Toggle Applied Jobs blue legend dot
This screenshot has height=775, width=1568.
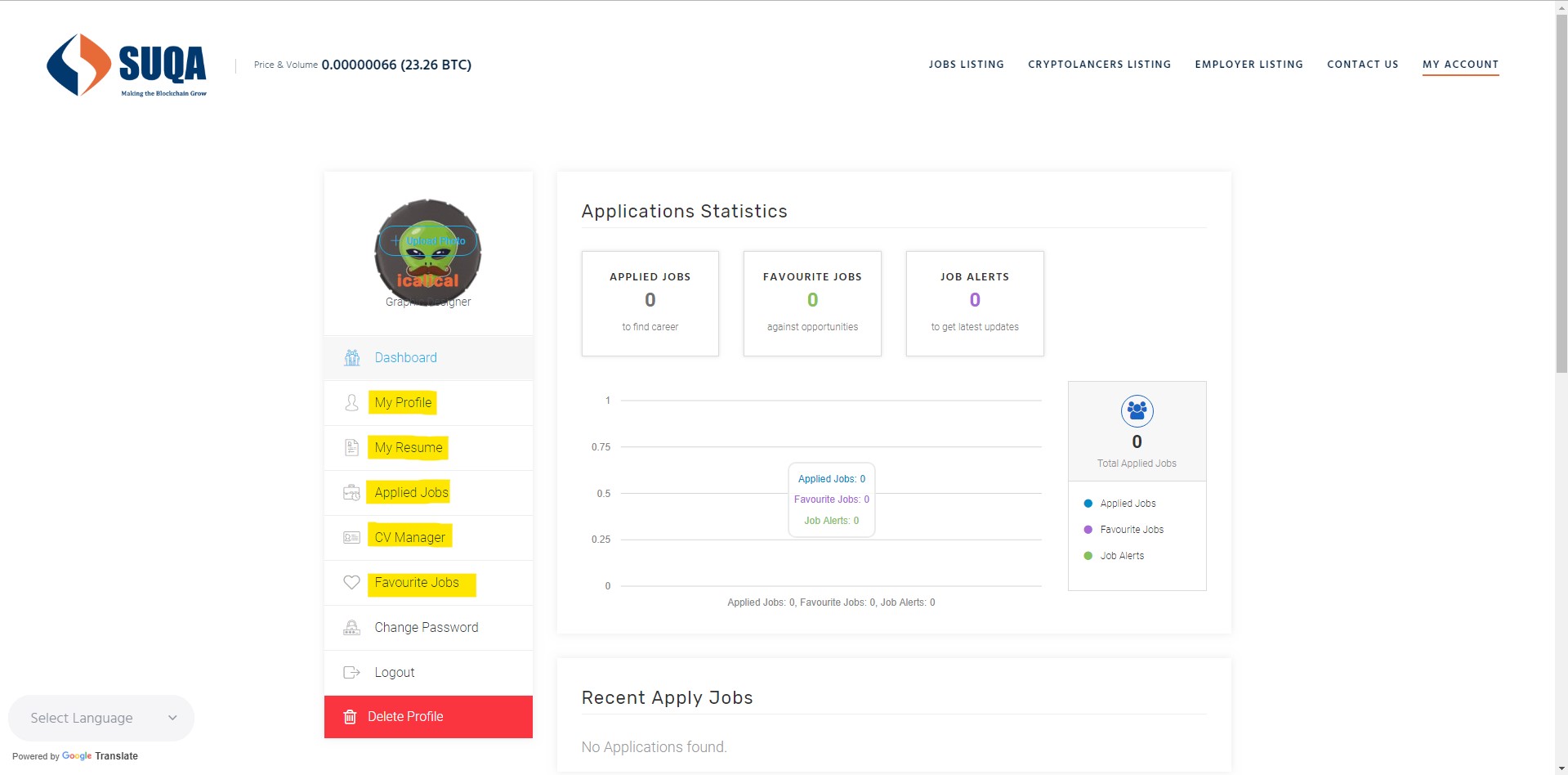[x=1088, y=504]
